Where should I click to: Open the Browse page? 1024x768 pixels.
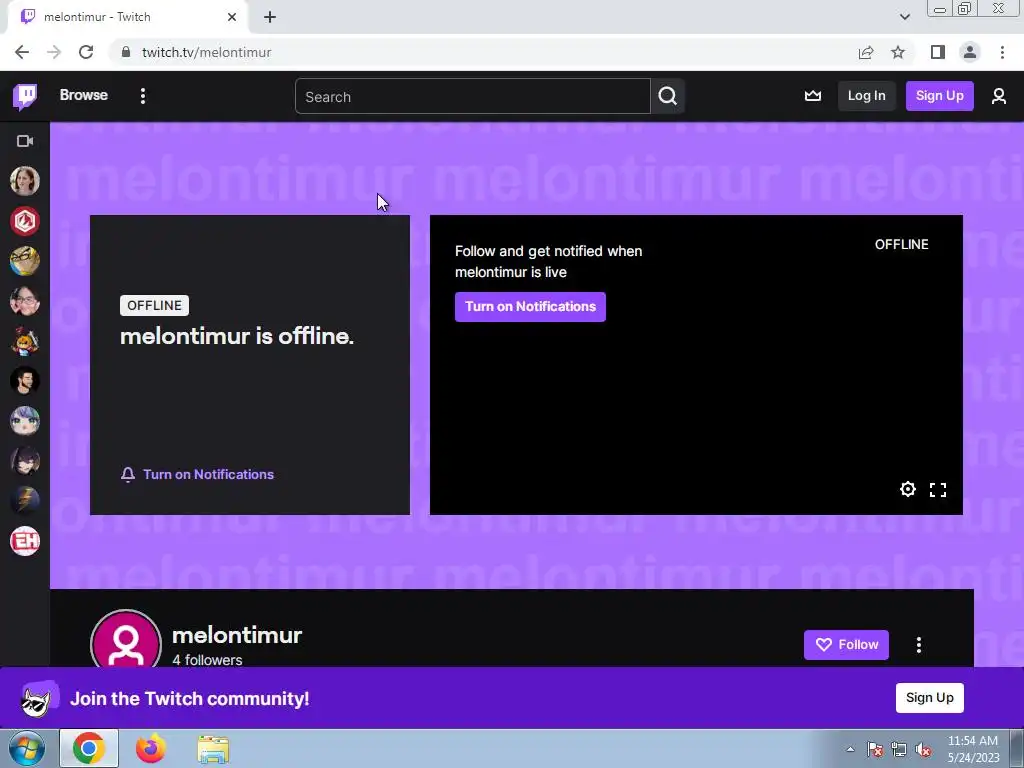pyautogui.click(x=84, y=95)
